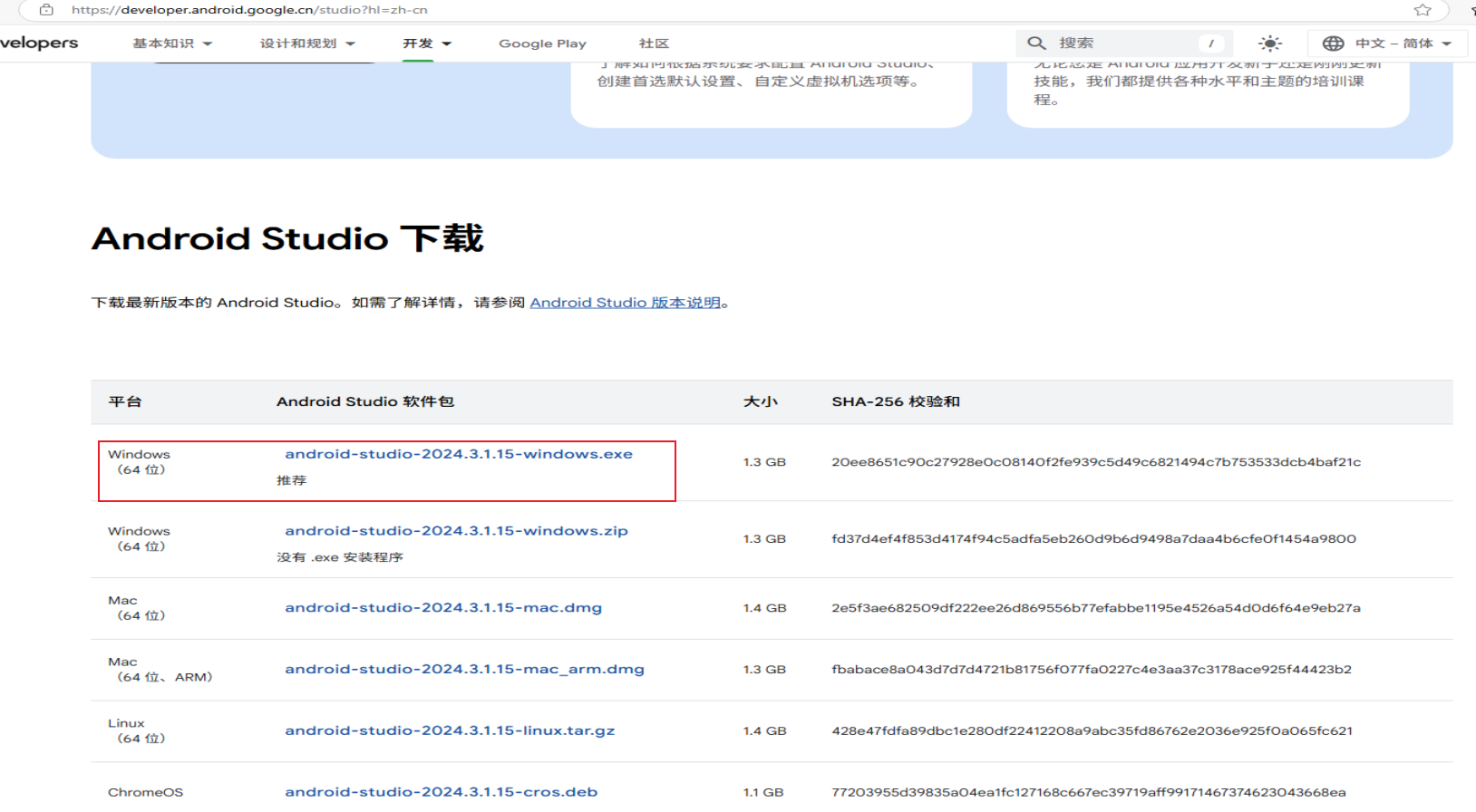
Task: Select the SHA-256 checksum starting with 77203955
Action: [x=1089, y=792]
